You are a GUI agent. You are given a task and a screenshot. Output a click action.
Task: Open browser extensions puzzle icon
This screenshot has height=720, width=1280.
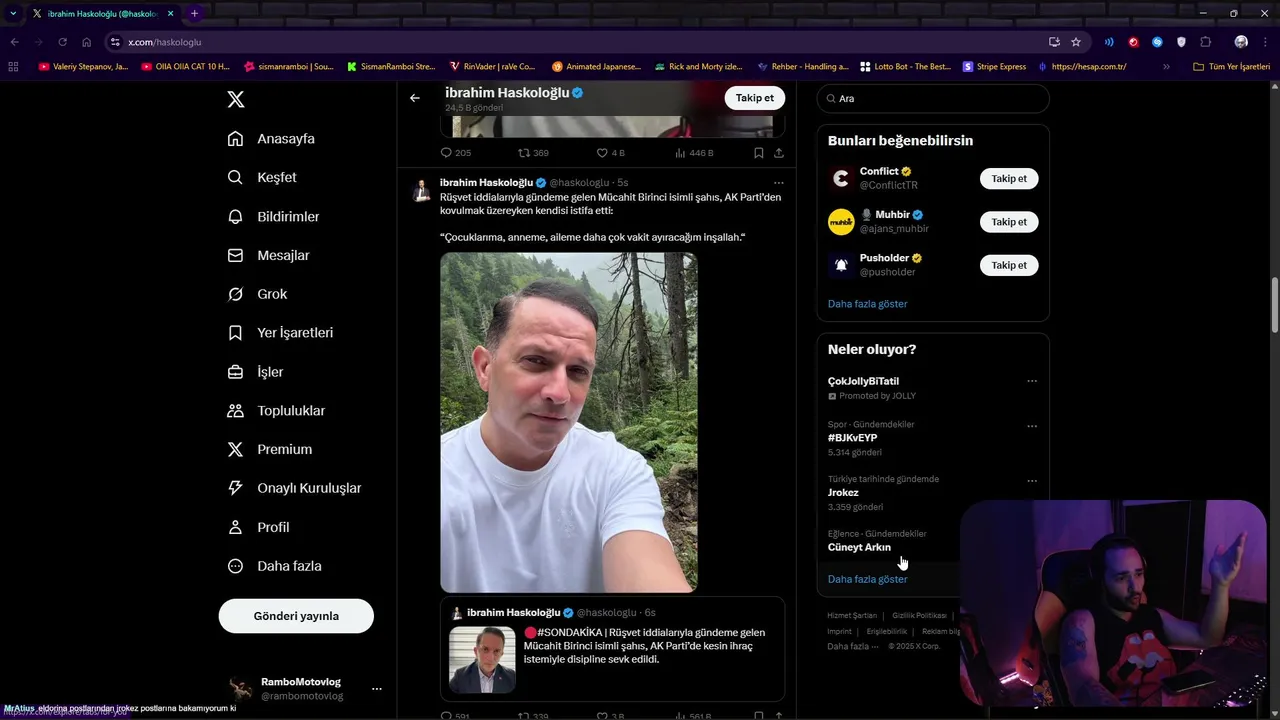click(1205, 42)
